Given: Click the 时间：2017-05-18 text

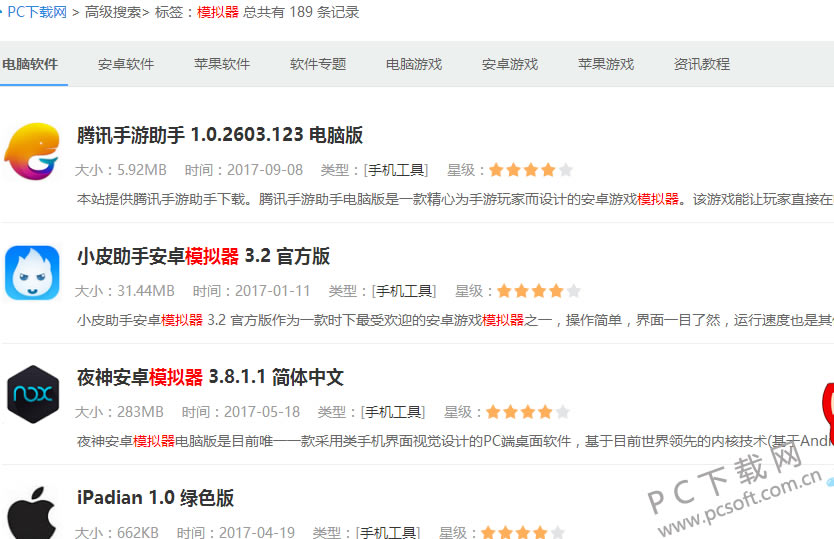Looking at the screenshot, I should 241,412.
